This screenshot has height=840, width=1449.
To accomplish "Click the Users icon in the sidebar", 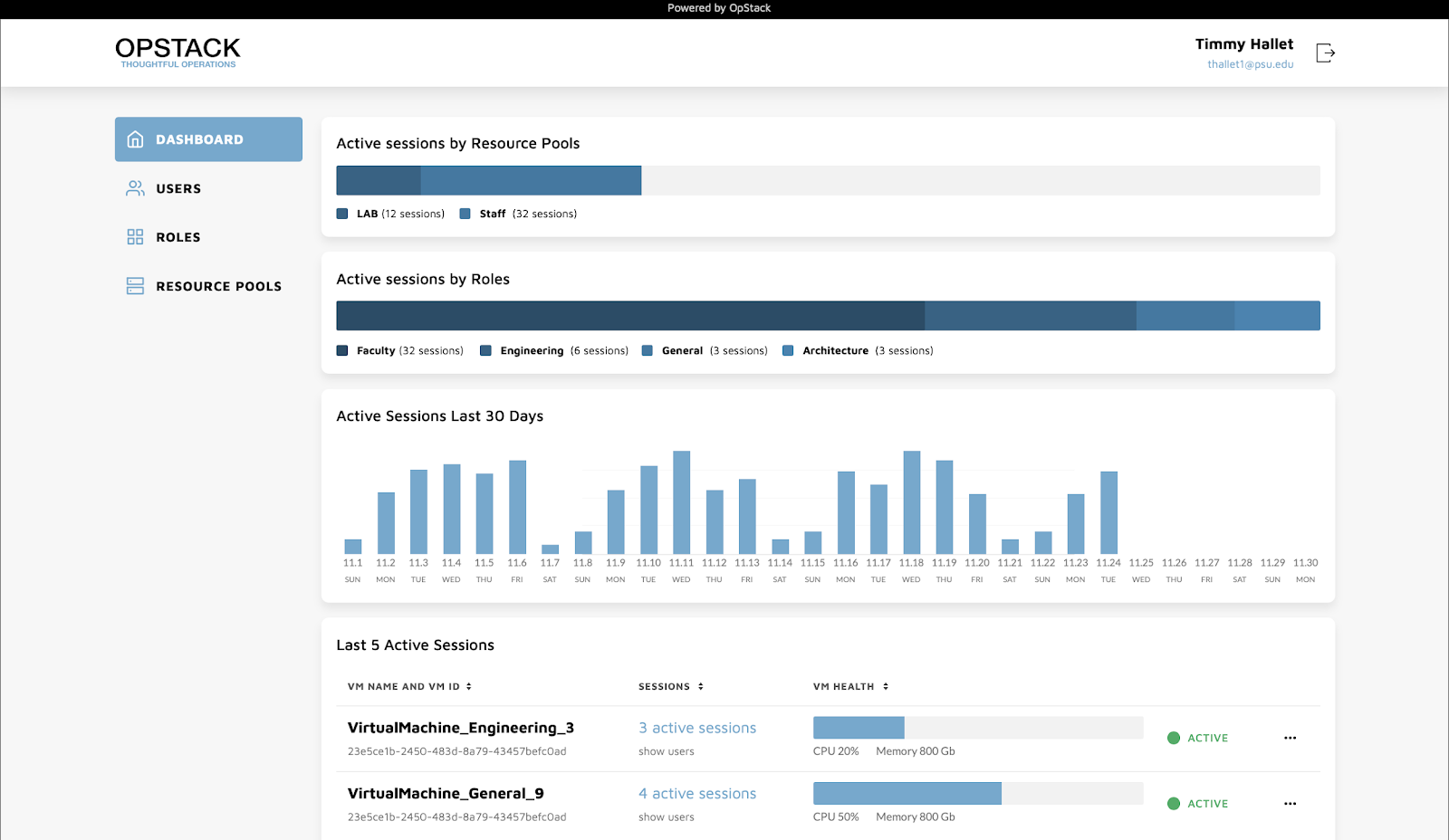I will [x=135, y=187].
